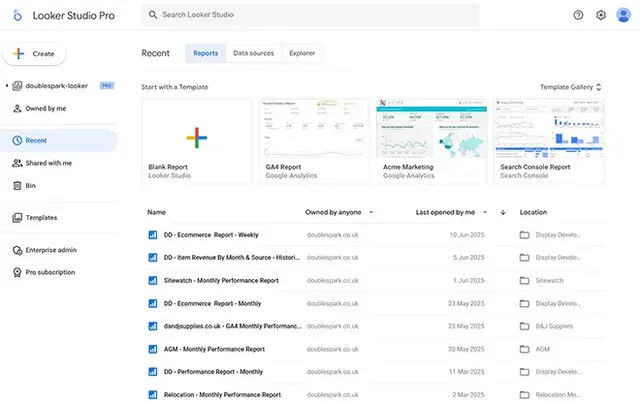Click report icon for AGM row
Screen dimensions: 640x404
pos(153,349)
